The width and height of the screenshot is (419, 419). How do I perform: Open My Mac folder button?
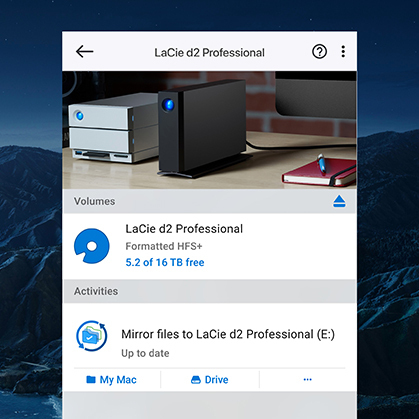111,380
